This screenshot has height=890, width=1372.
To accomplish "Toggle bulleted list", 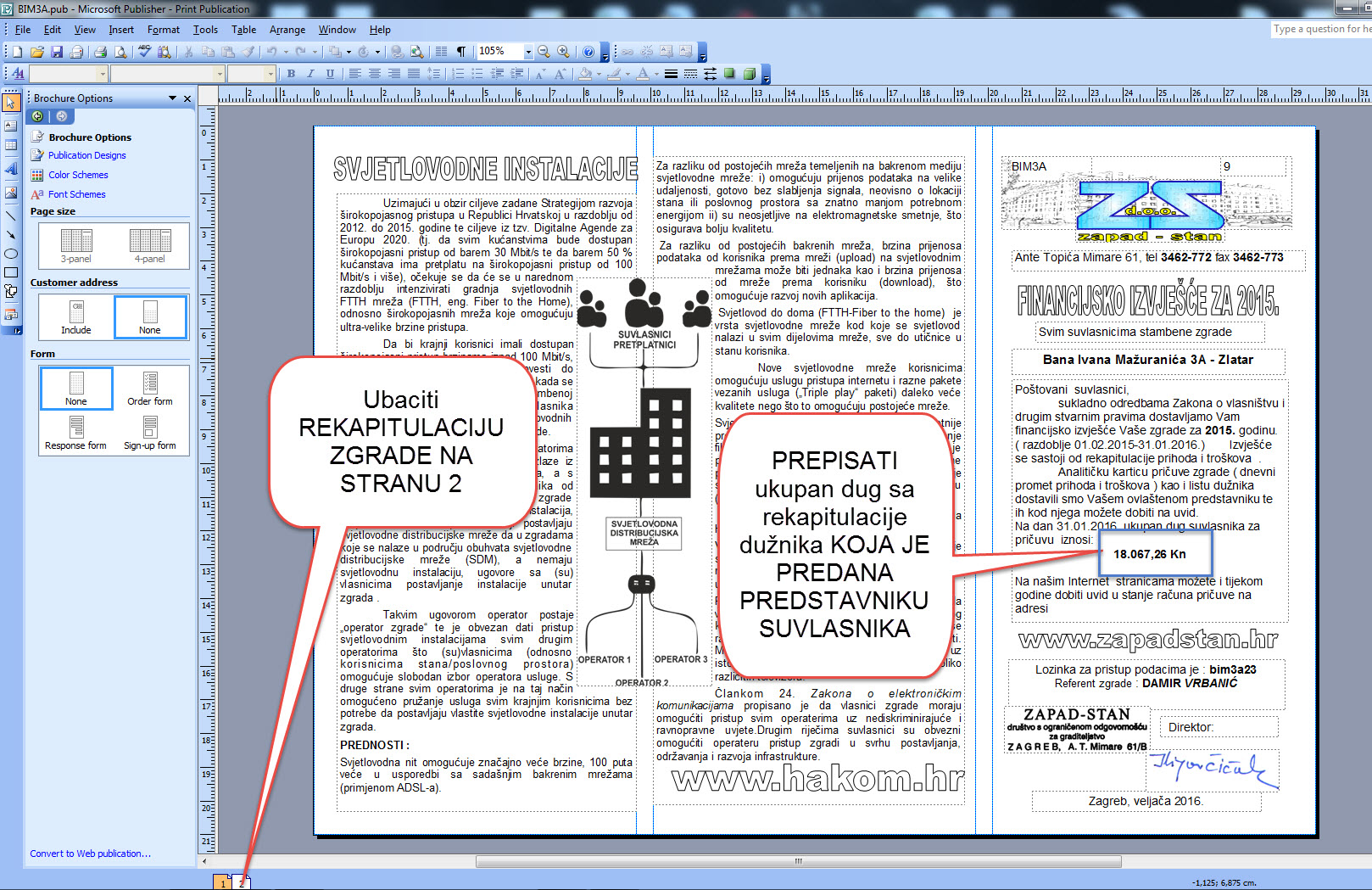I will 477,74.
